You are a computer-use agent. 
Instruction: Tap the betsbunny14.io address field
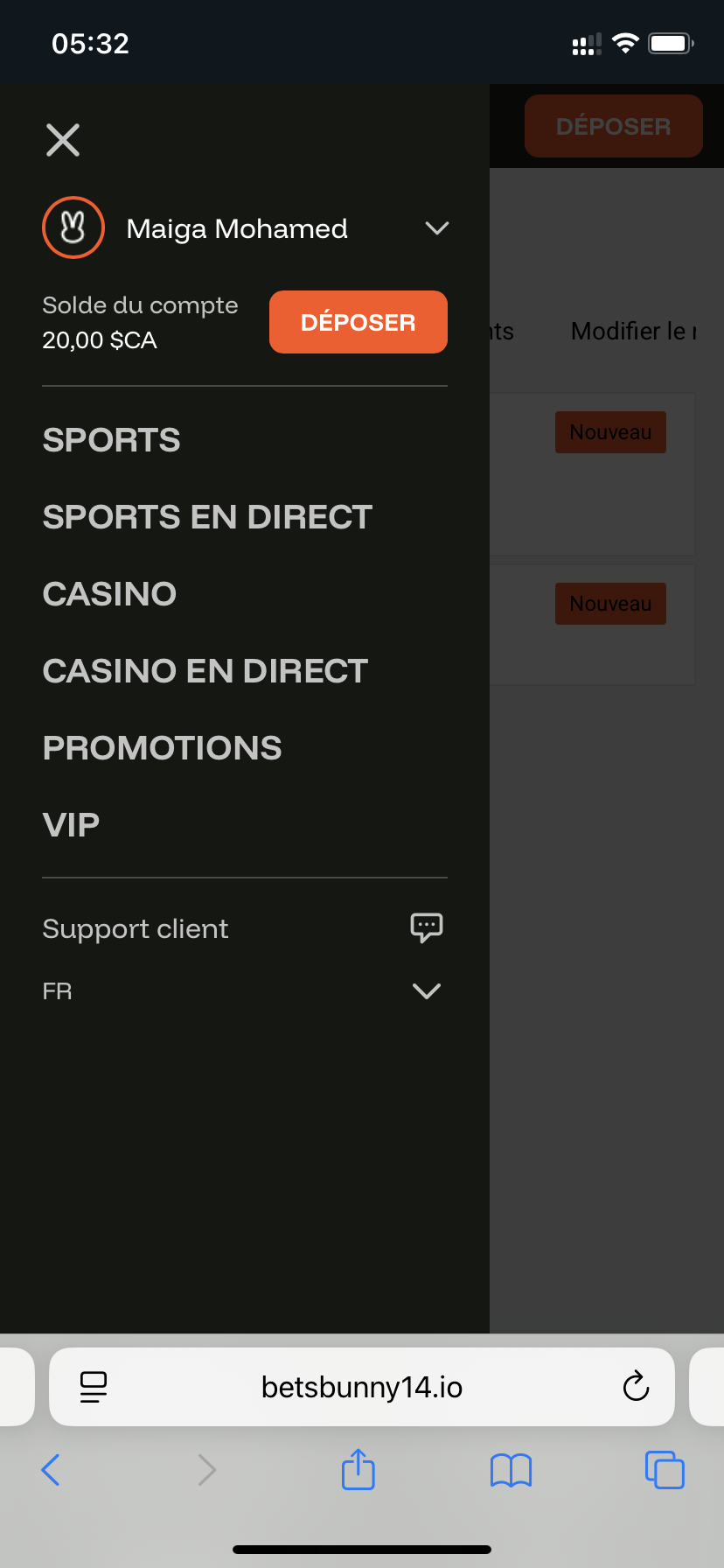[x=361, y=1387]
